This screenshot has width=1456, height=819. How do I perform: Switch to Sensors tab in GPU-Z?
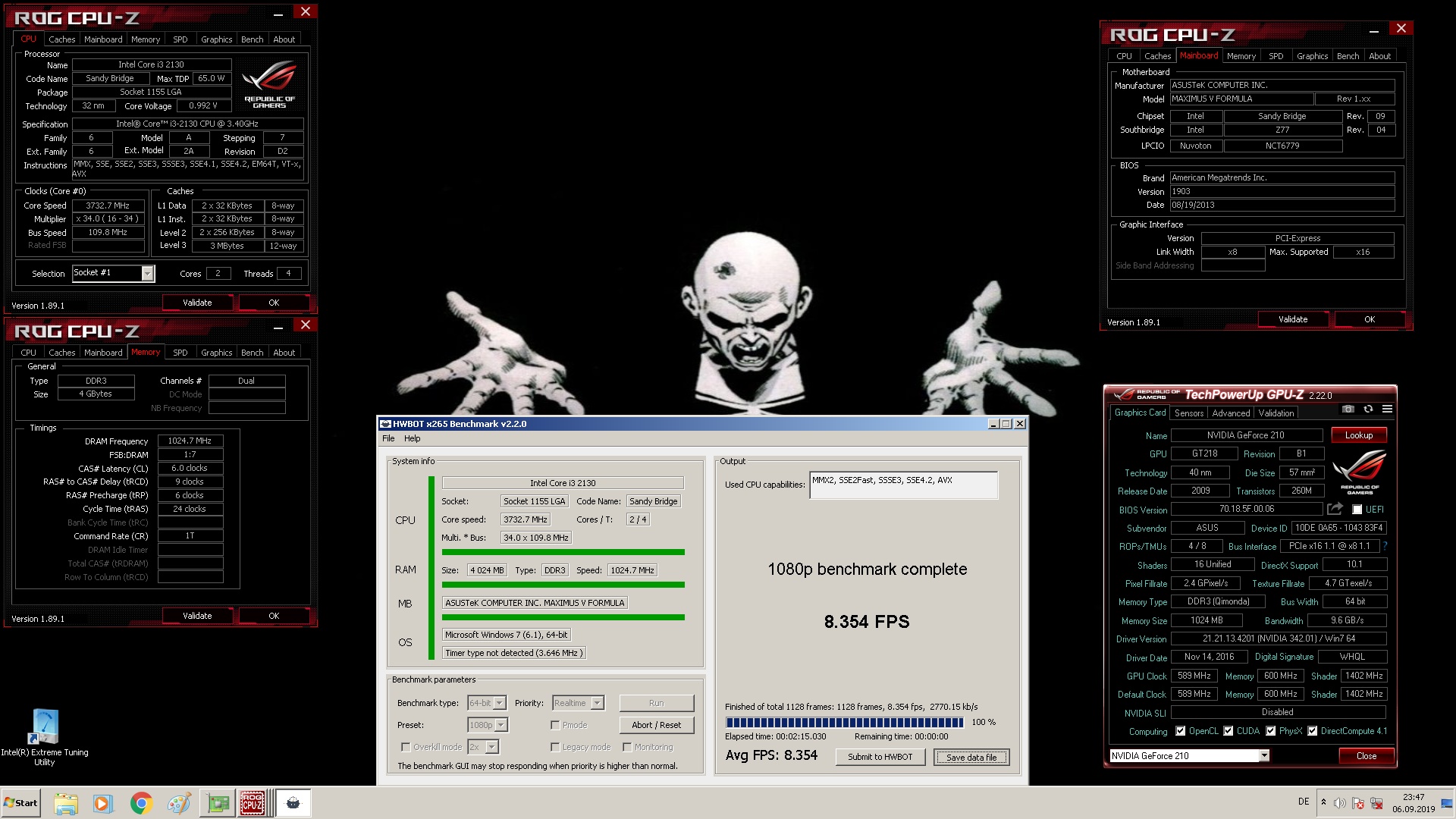click(x=1188, y=413)
